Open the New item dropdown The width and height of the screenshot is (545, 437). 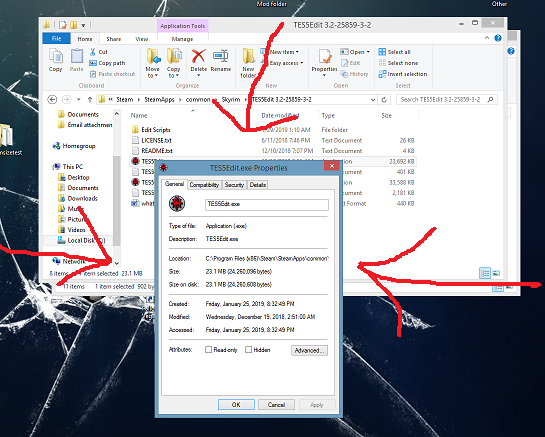[280, 52]
